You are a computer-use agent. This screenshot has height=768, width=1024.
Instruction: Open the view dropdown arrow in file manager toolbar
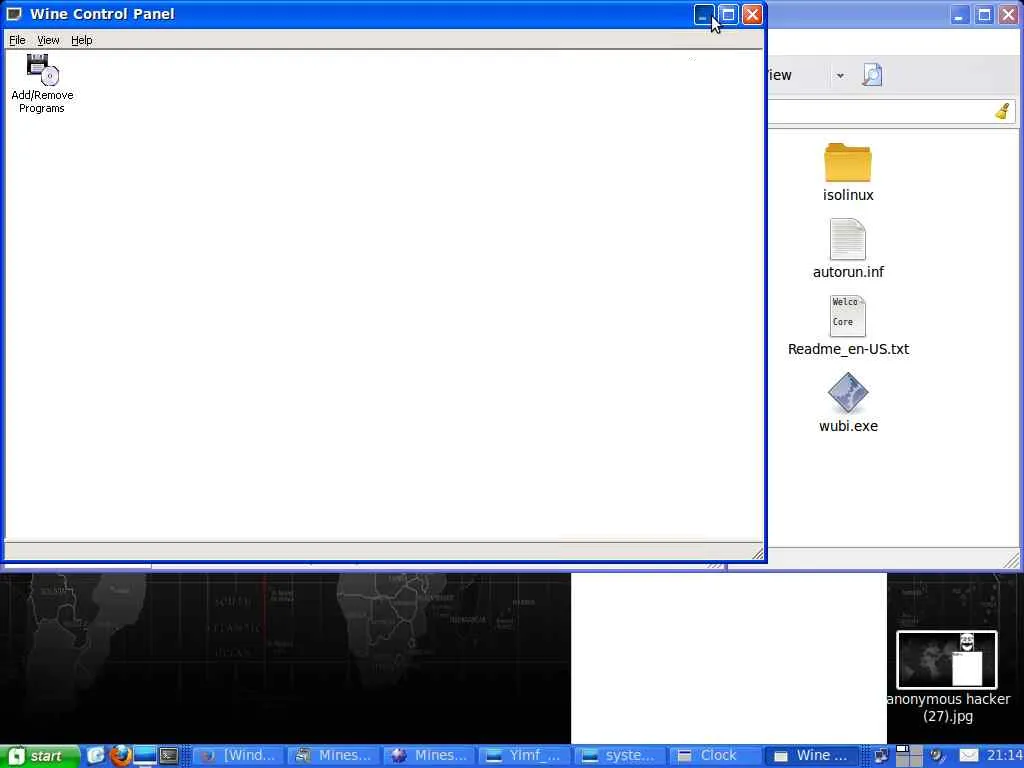(x=840, y=76)
